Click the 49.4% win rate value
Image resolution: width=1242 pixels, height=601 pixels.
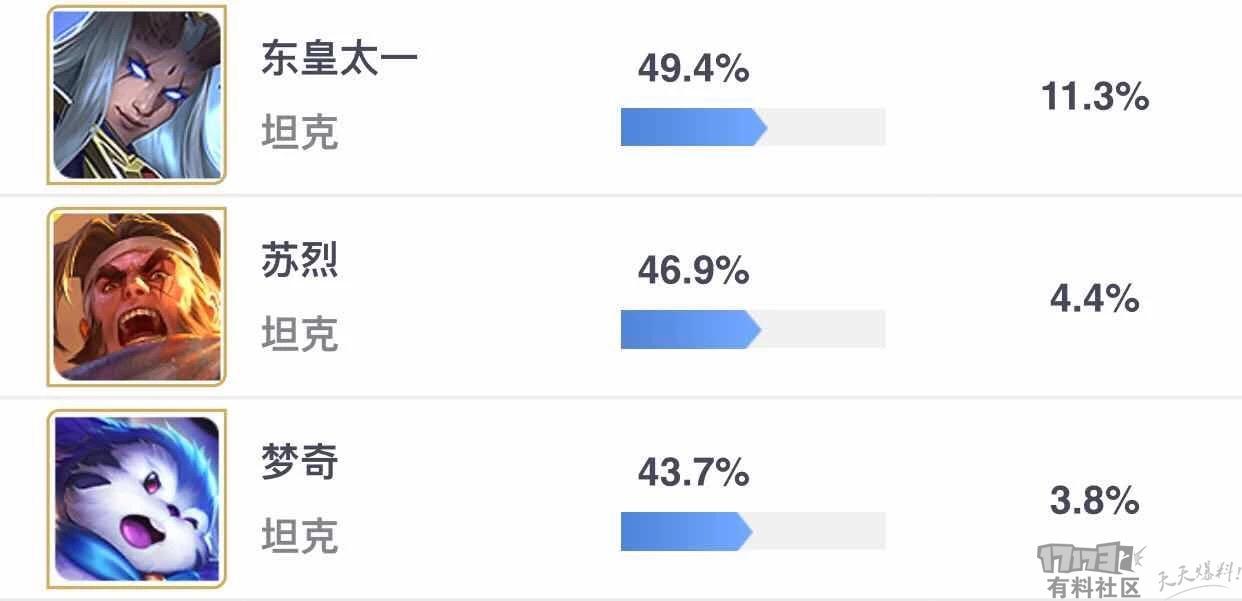coord(694,69)
